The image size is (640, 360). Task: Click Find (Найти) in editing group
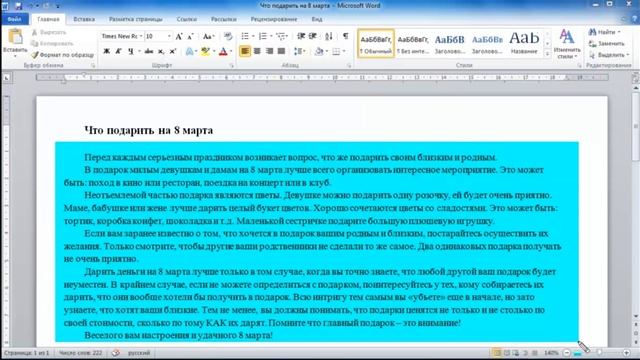point(604,32)
